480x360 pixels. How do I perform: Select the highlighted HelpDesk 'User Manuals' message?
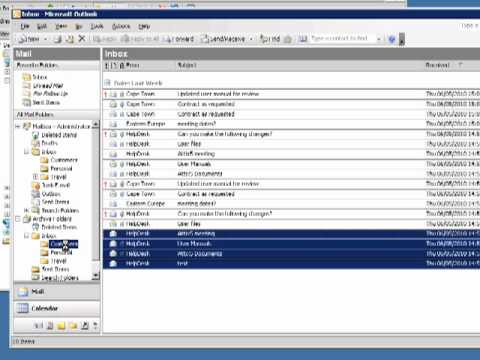click(292, 244)
